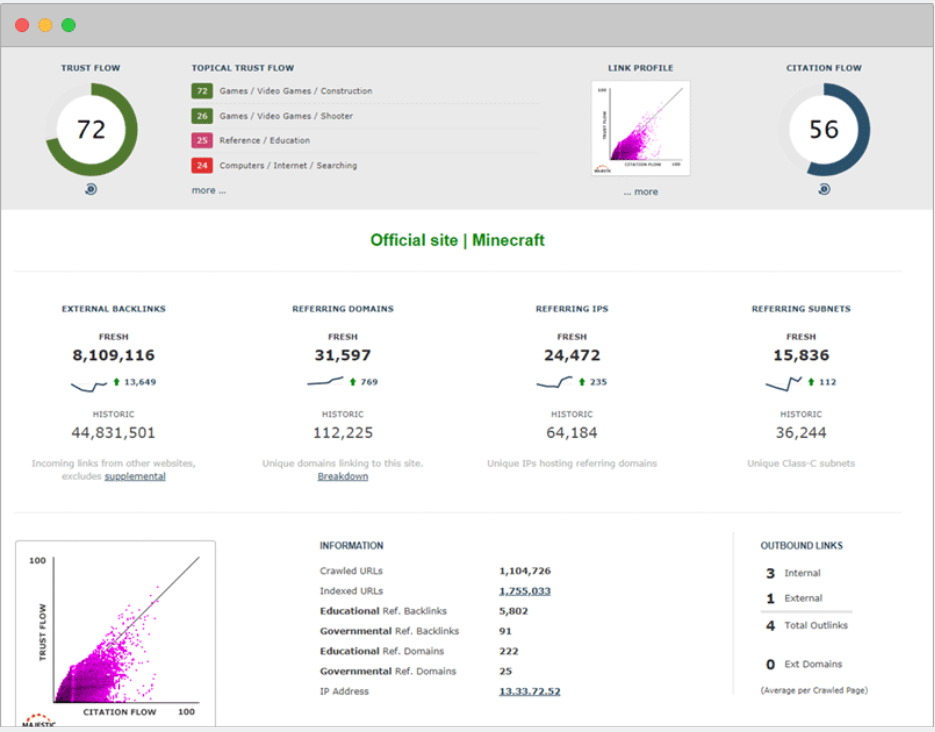Screen dimensions: 935x732
Task: Open the small Link Profile chart thumbnail
Action: [640, 128]
